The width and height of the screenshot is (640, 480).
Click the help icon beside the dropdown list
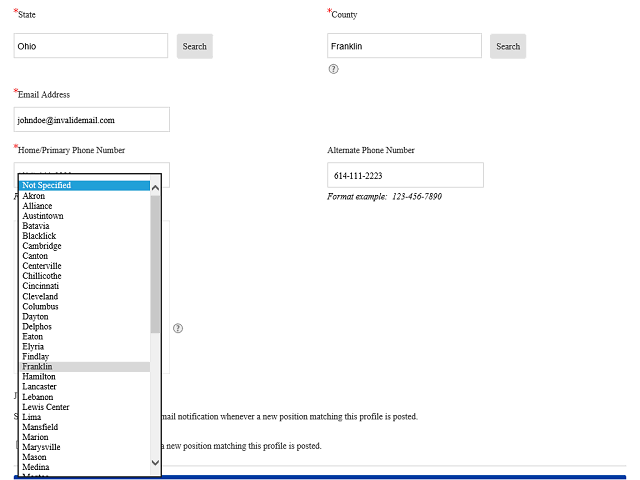178,328
